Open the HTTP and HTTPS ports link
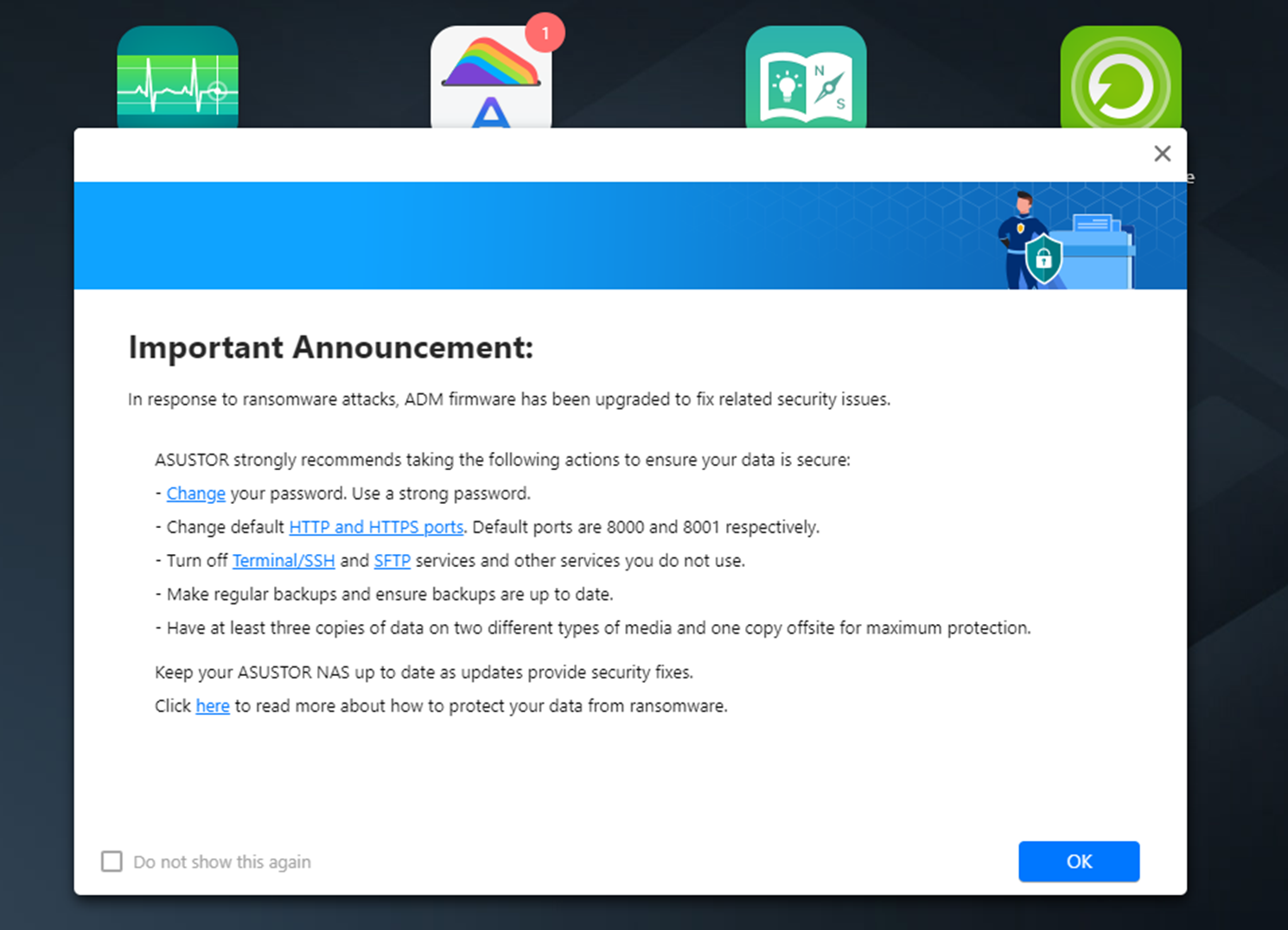 coord(376,527)
